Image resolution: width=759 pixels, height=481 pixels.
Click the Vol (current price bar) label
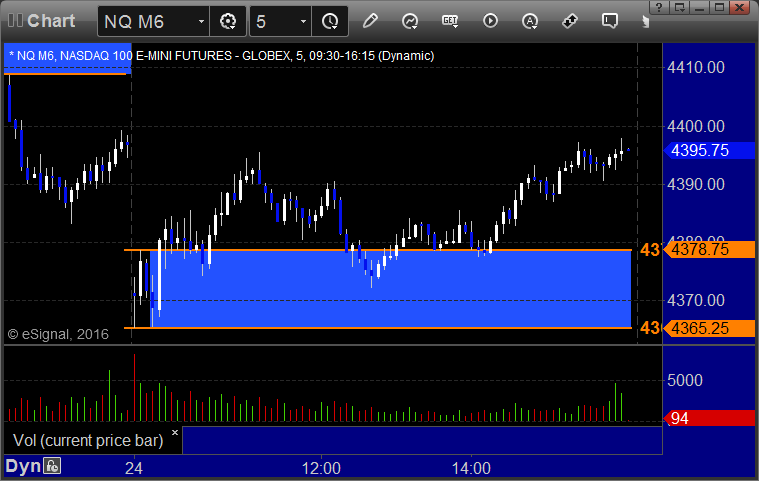click(88, 440)
